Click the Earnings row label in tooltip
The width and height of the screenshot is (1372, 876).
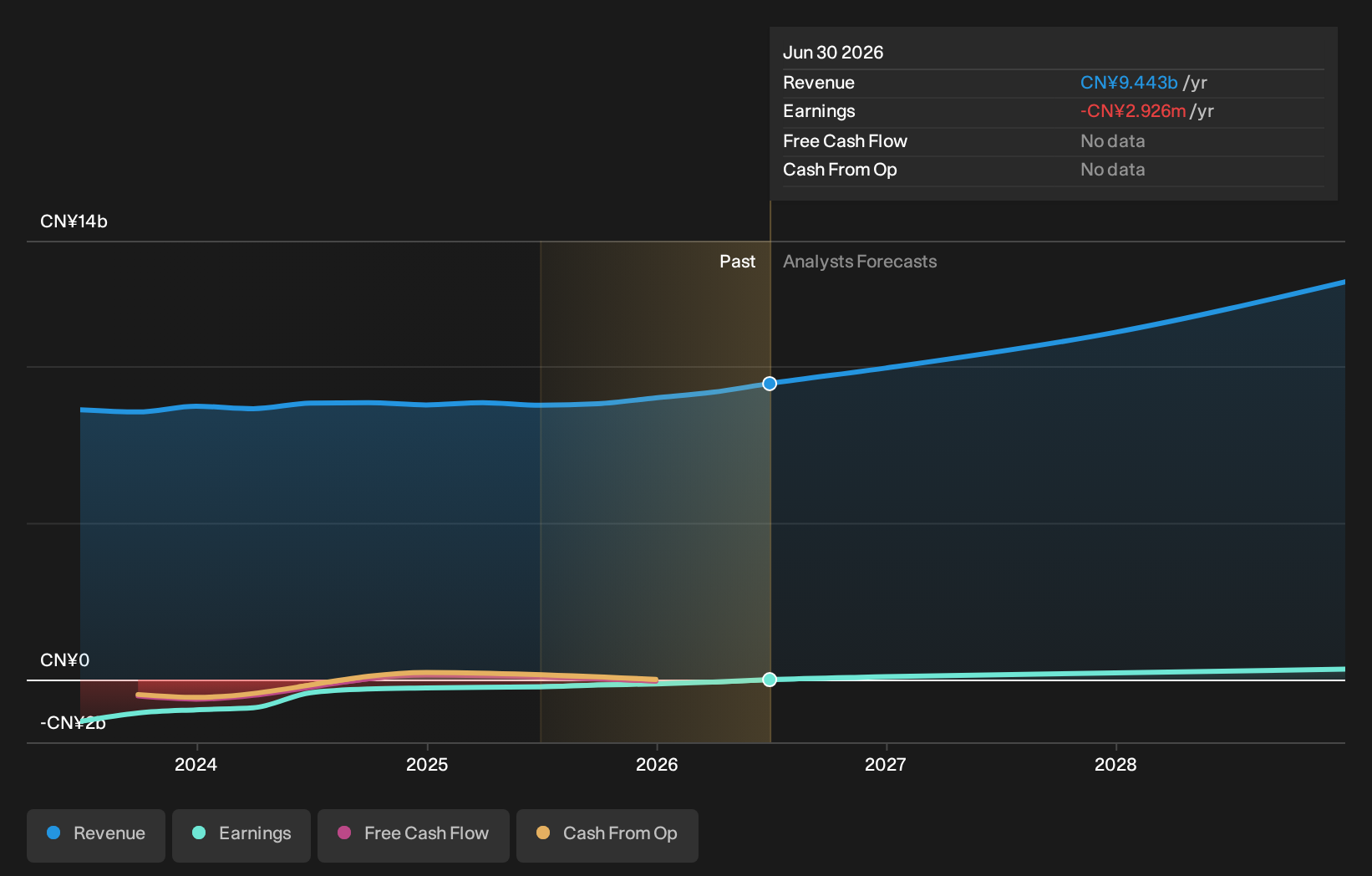819,111
